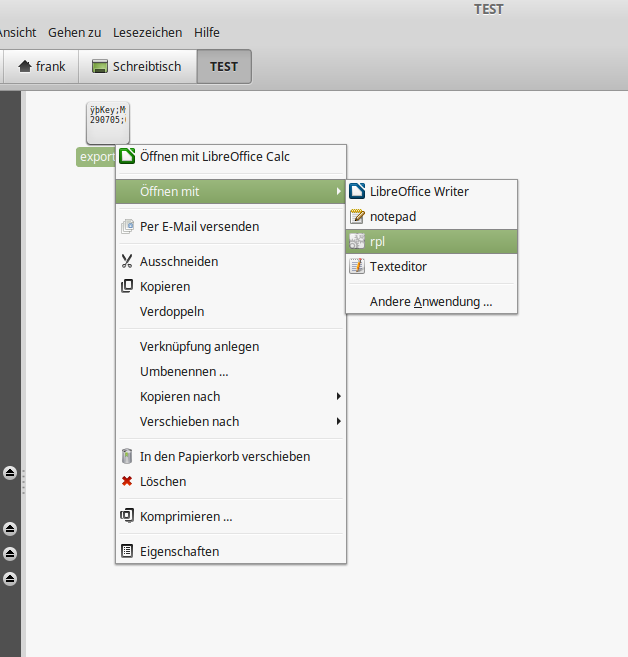The width and height of the screenshot is (628, 657).
Task: Click the e-mail send icon
Action: click(x=127, y=226)
